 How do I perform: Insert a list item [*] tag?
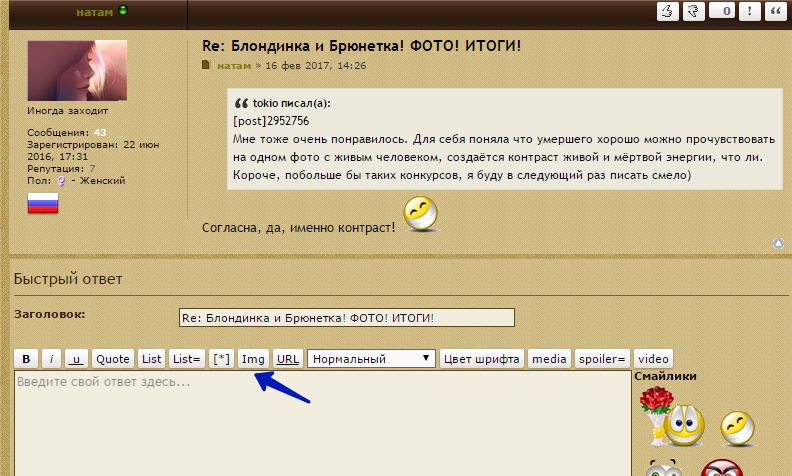[221, 359]
